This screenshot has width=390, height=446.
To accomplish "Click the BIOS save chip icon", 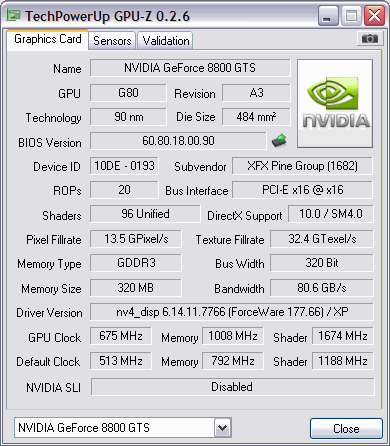I will [x=279, y=141].
